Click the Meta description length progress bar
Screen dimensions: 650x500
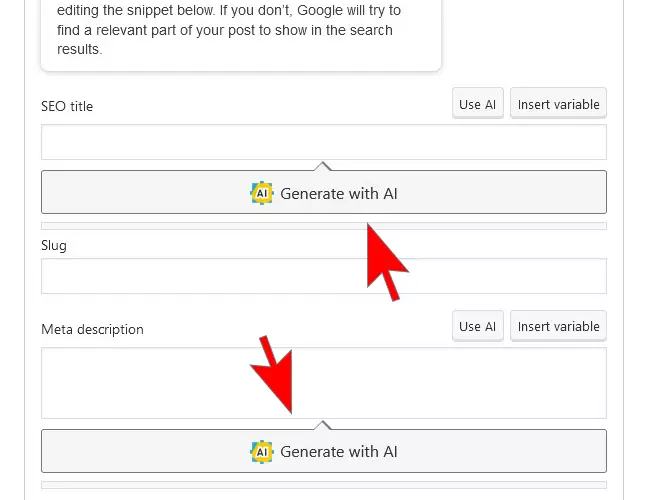(x=323, y=485)
